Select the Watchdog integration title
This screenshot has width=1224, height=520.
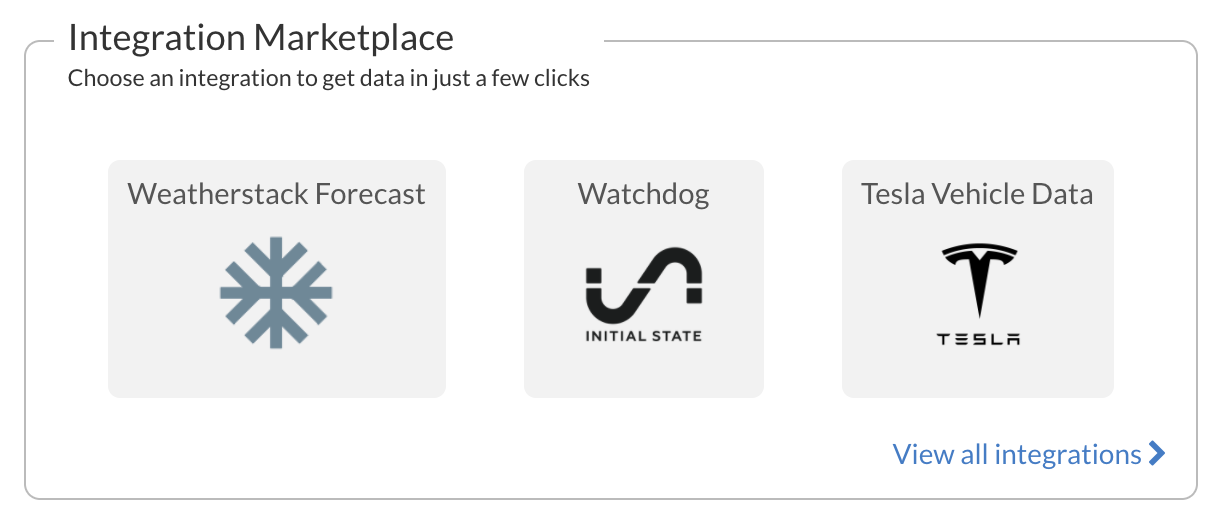643,193
